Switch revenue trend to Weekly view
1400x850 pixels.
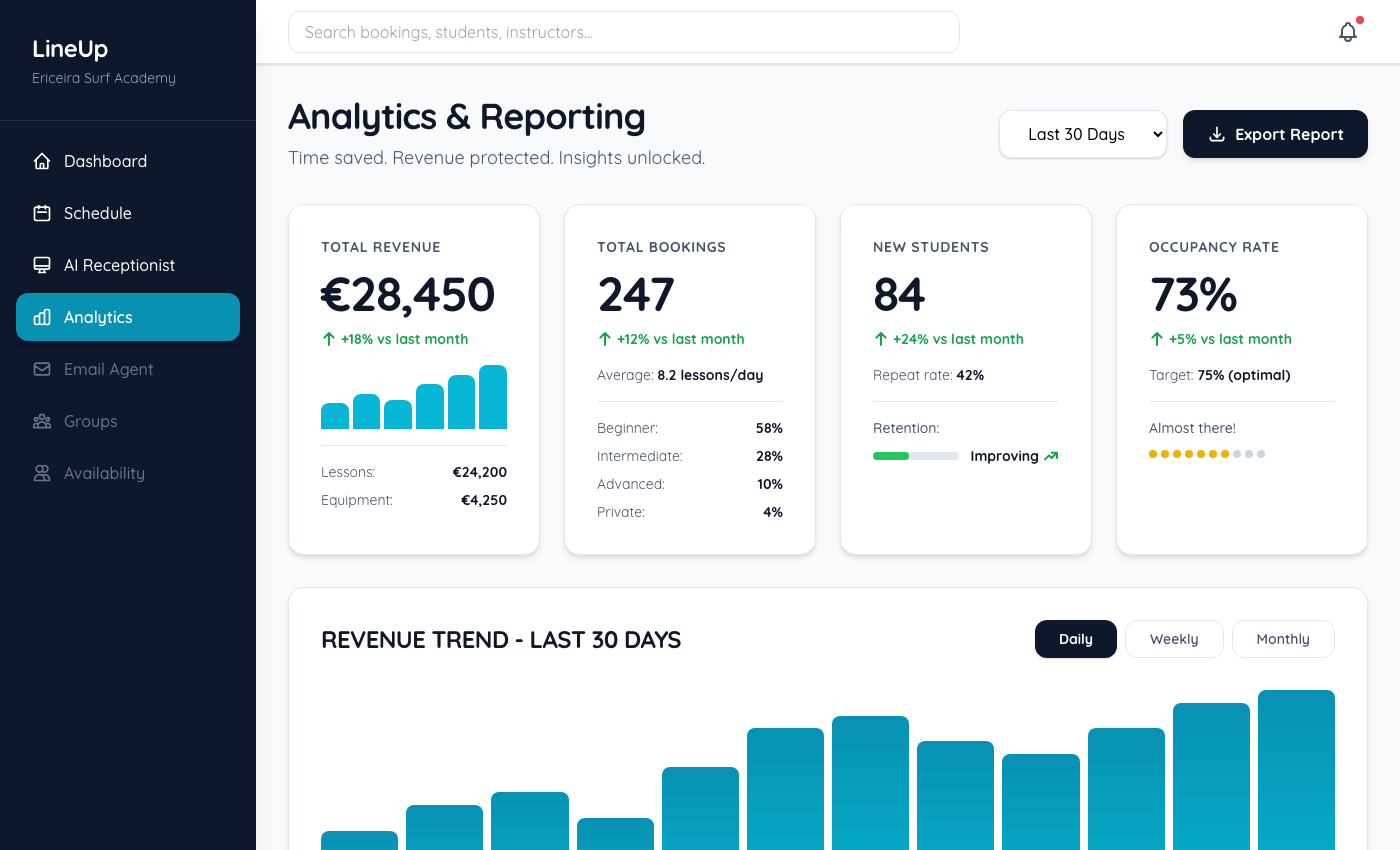(1174, 638)
